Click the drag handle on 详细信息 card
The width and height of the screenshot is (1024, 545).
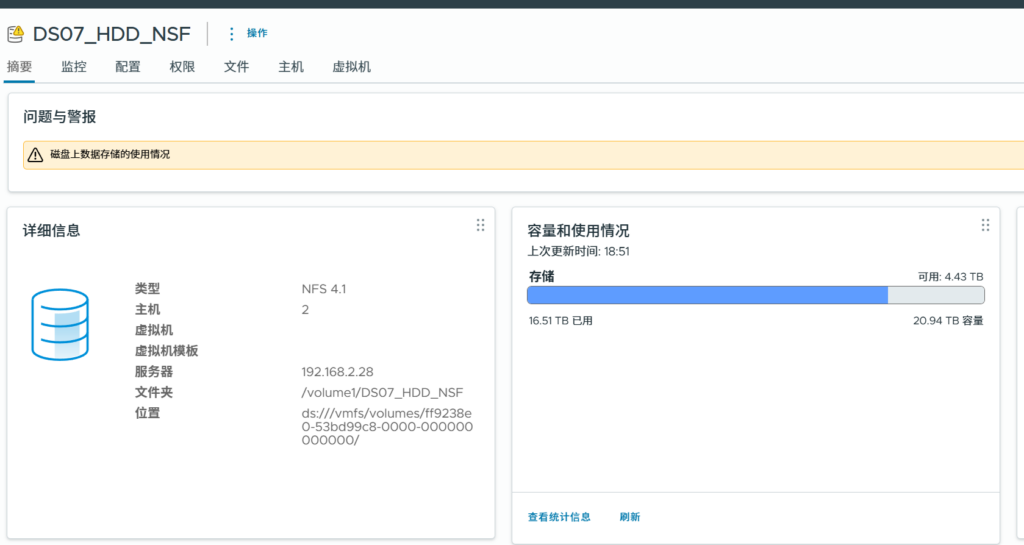tap(480, 225)
